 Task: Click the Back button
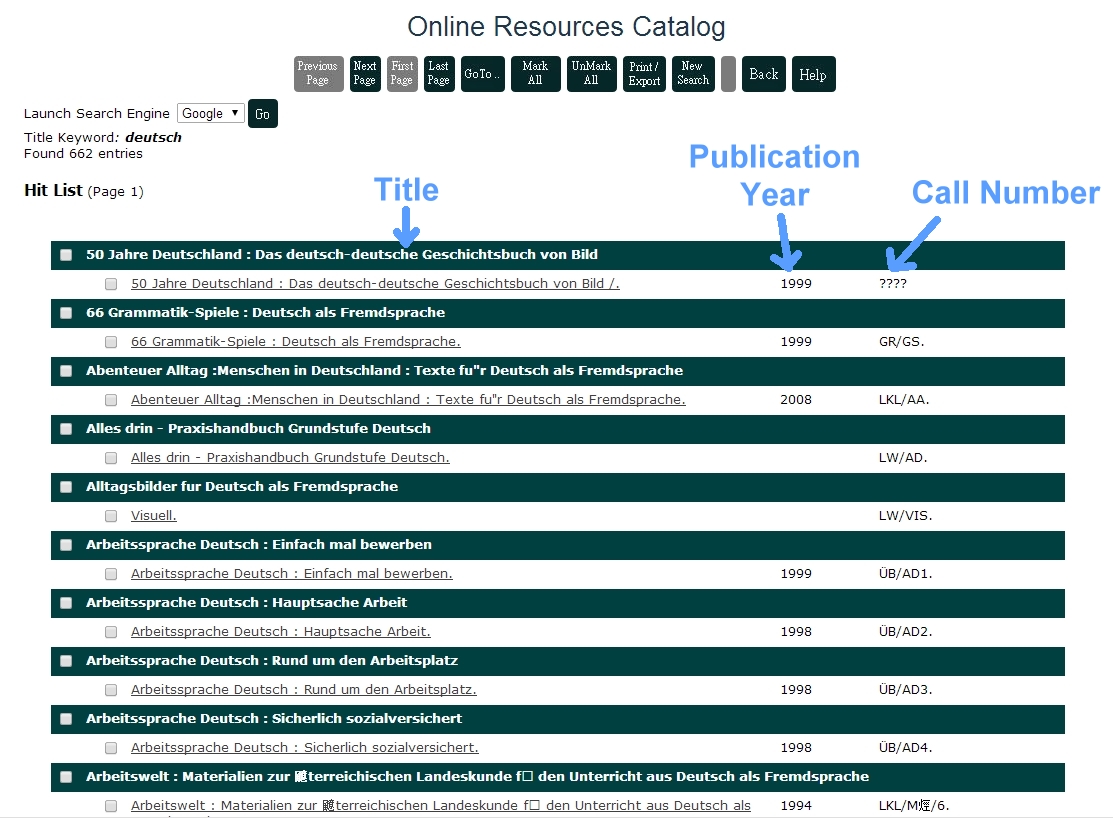[763, 74]
